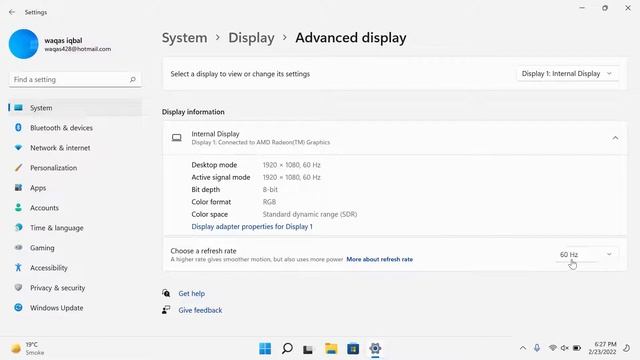
Task: Open the weather widget showing 19°C
Action: point(28,349)
